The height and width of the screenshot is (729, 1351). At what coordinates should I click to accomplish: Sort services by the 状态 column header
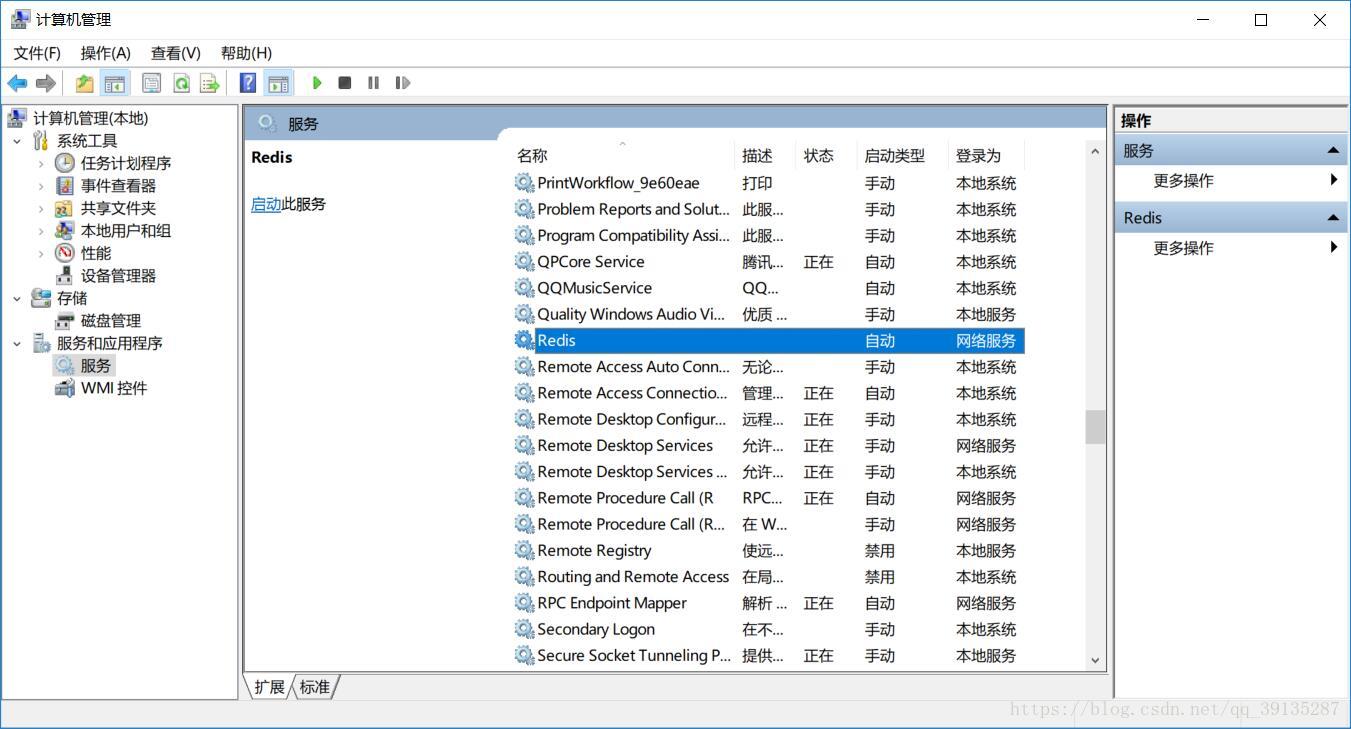[x=826, y=156]
